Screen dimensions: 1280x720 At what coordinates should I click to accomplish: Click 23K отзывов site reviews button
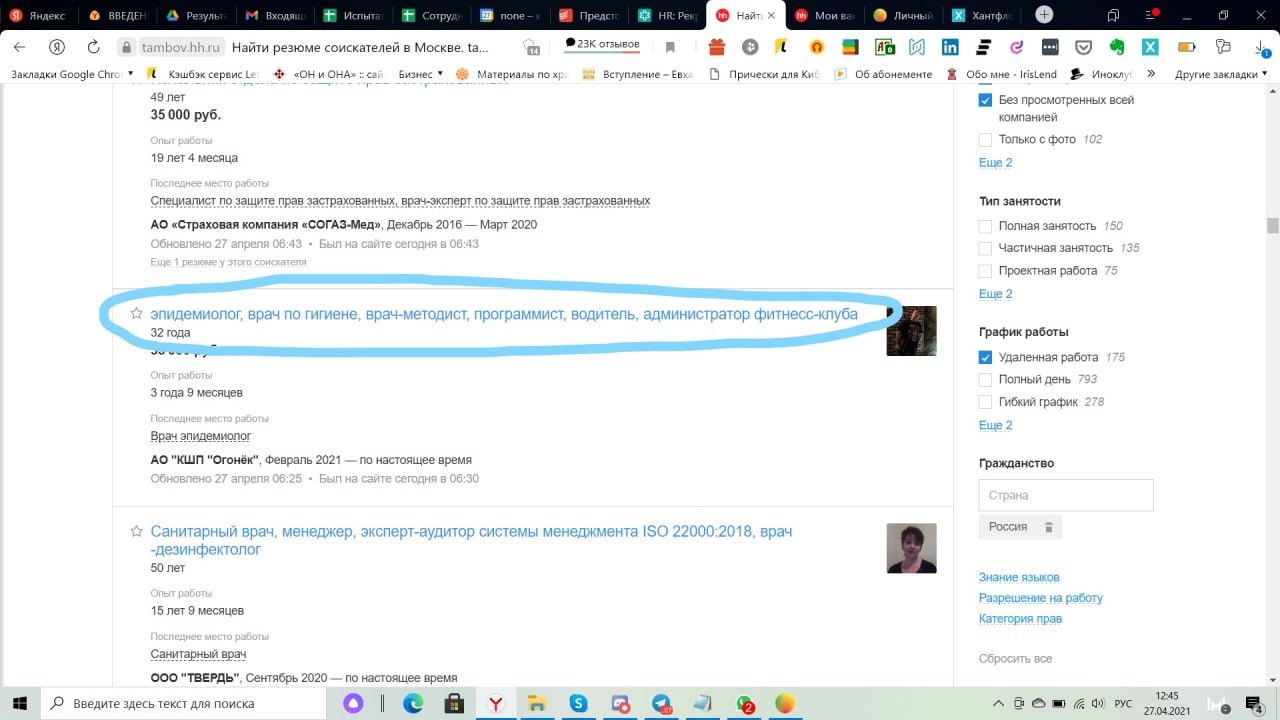[603, 44]
